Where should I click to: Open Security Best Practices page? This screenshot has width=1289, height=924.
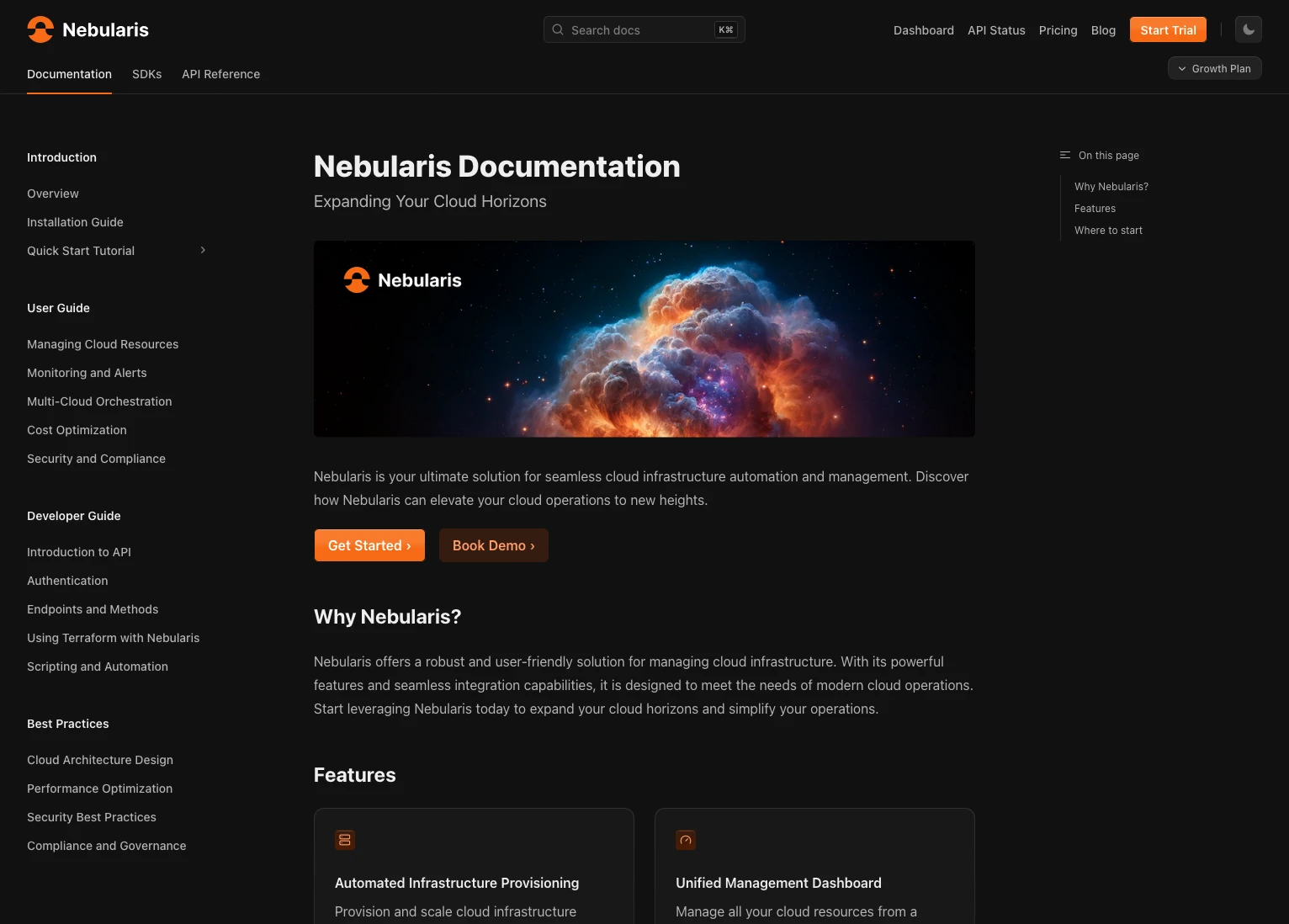(x=92, y=817)
